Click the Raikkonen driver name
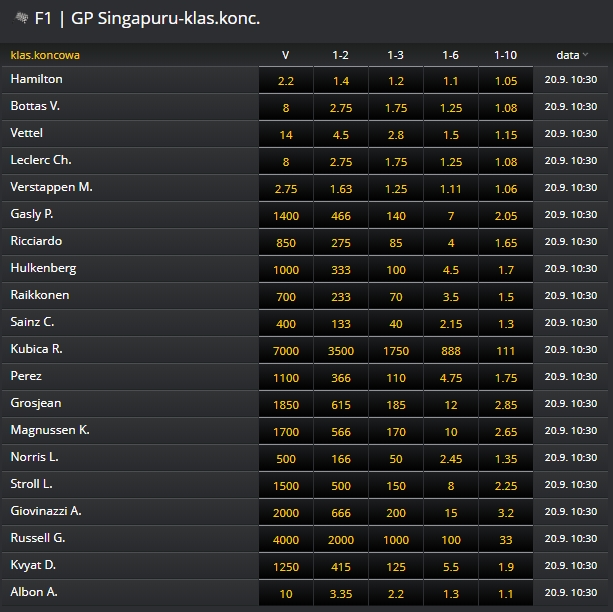 click(40, 295)
